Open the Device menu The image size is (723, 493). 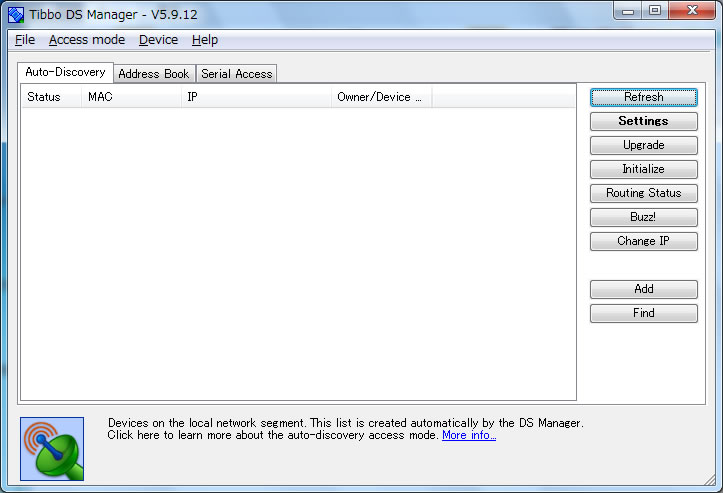coord(158,40)
